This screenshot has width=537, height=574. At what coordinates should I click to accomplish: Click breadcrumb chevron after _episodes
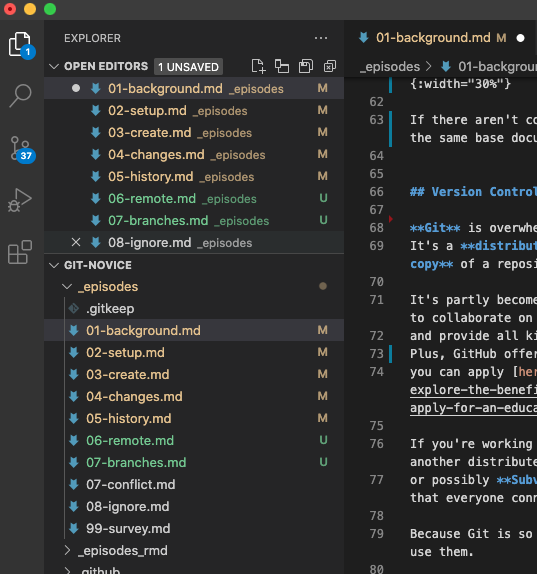coord(429,66)
